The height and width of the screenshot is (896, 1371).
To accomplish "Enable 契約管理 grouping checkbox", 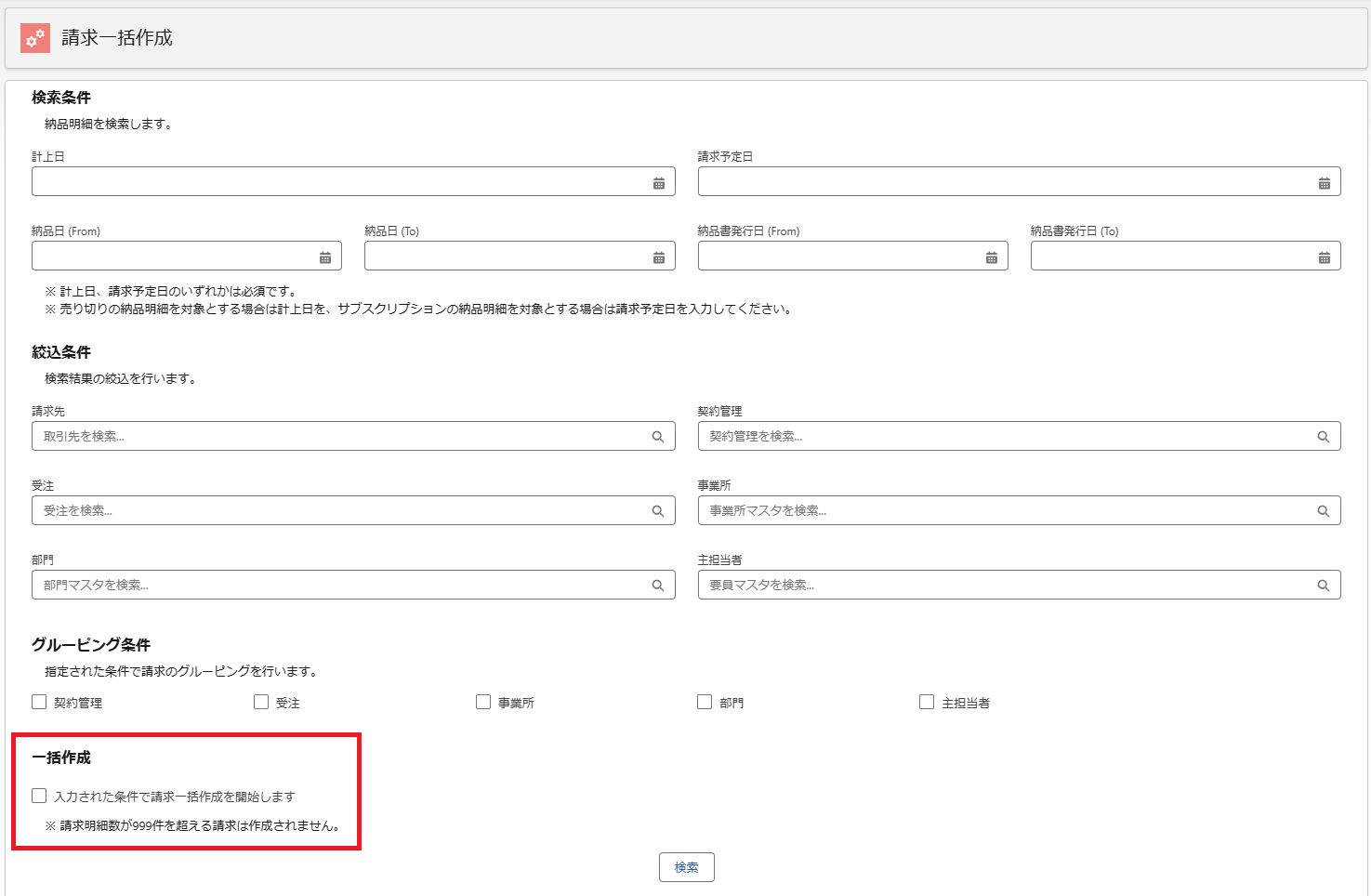I will pos(39,702).
